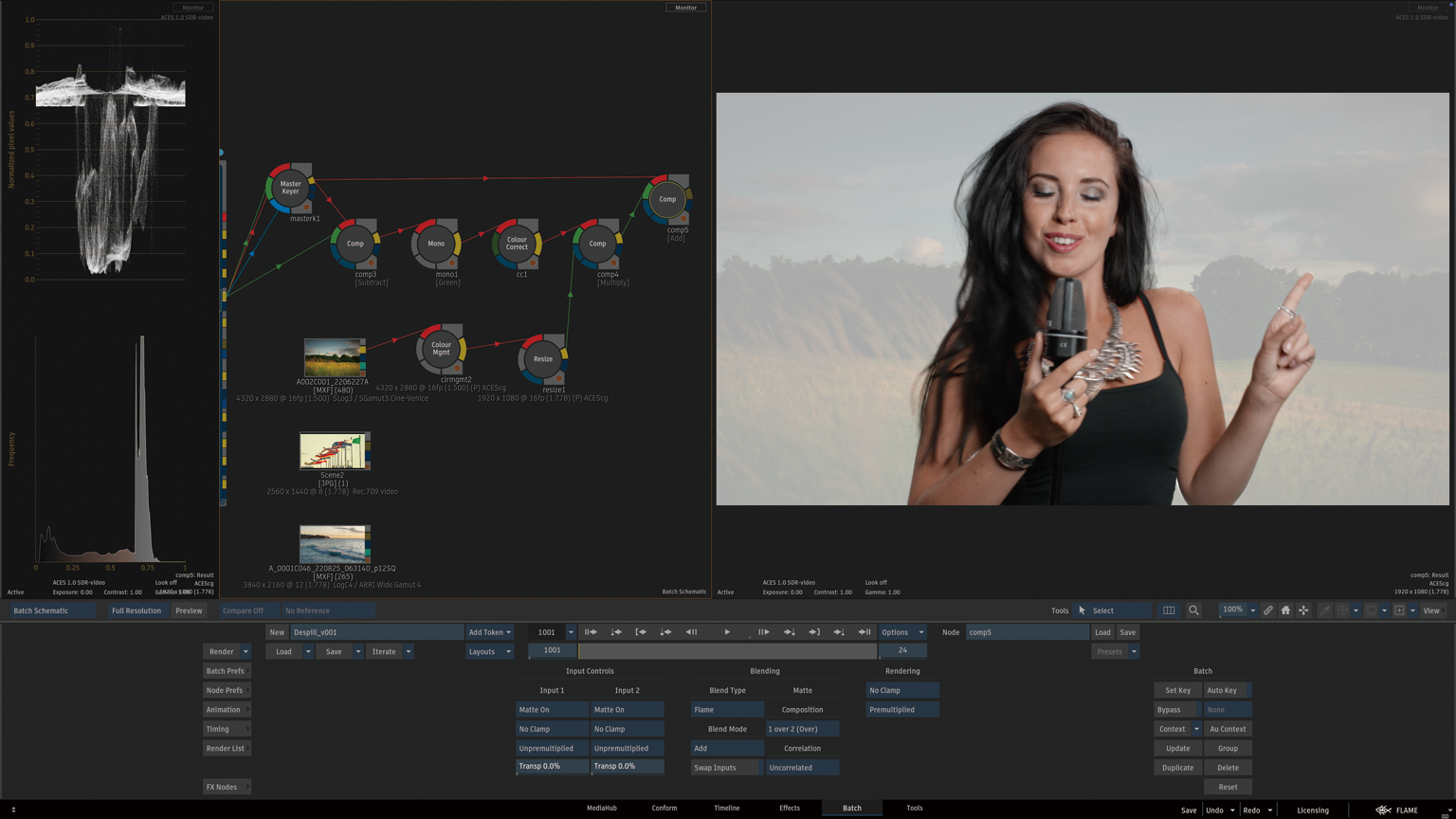Toggle Input 1 Matte On
This screenshot has height=819, width=1456.
click(x=552, y=710)
